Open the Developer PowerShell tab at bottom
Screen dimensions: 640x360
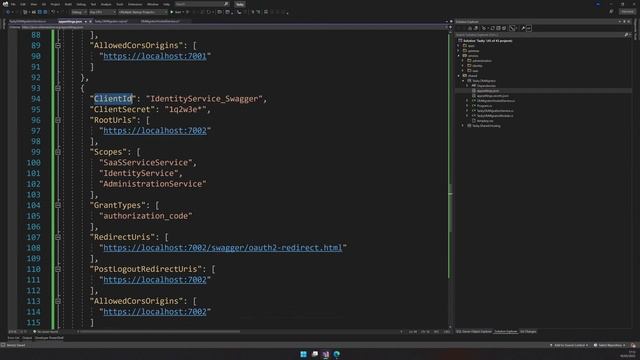tap(49, 338)
